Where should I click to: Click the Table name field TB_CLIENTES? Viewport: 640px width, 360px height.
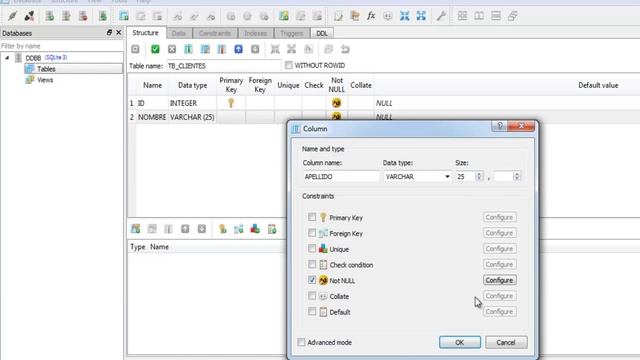coord(224,66)
